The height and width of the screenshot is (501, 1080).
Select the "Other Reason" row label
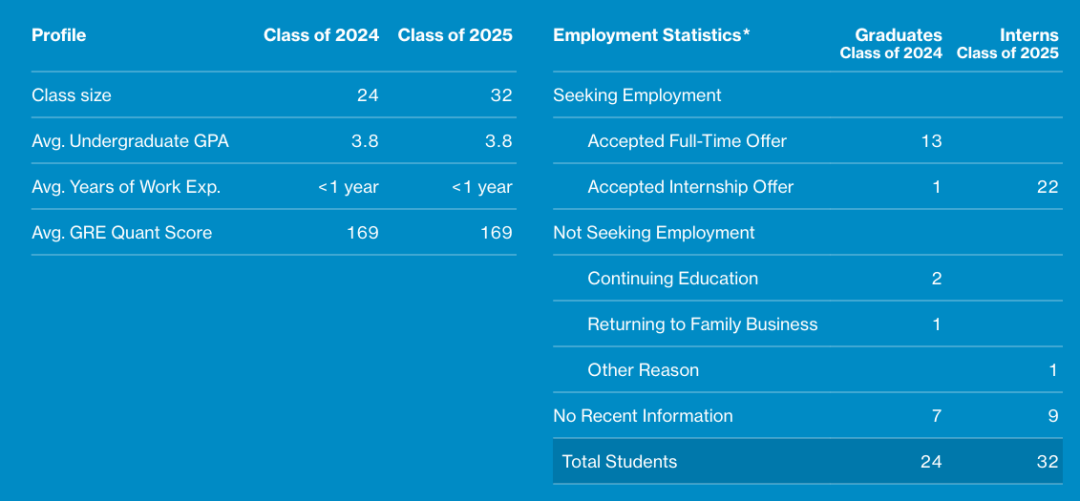(643, 370)
